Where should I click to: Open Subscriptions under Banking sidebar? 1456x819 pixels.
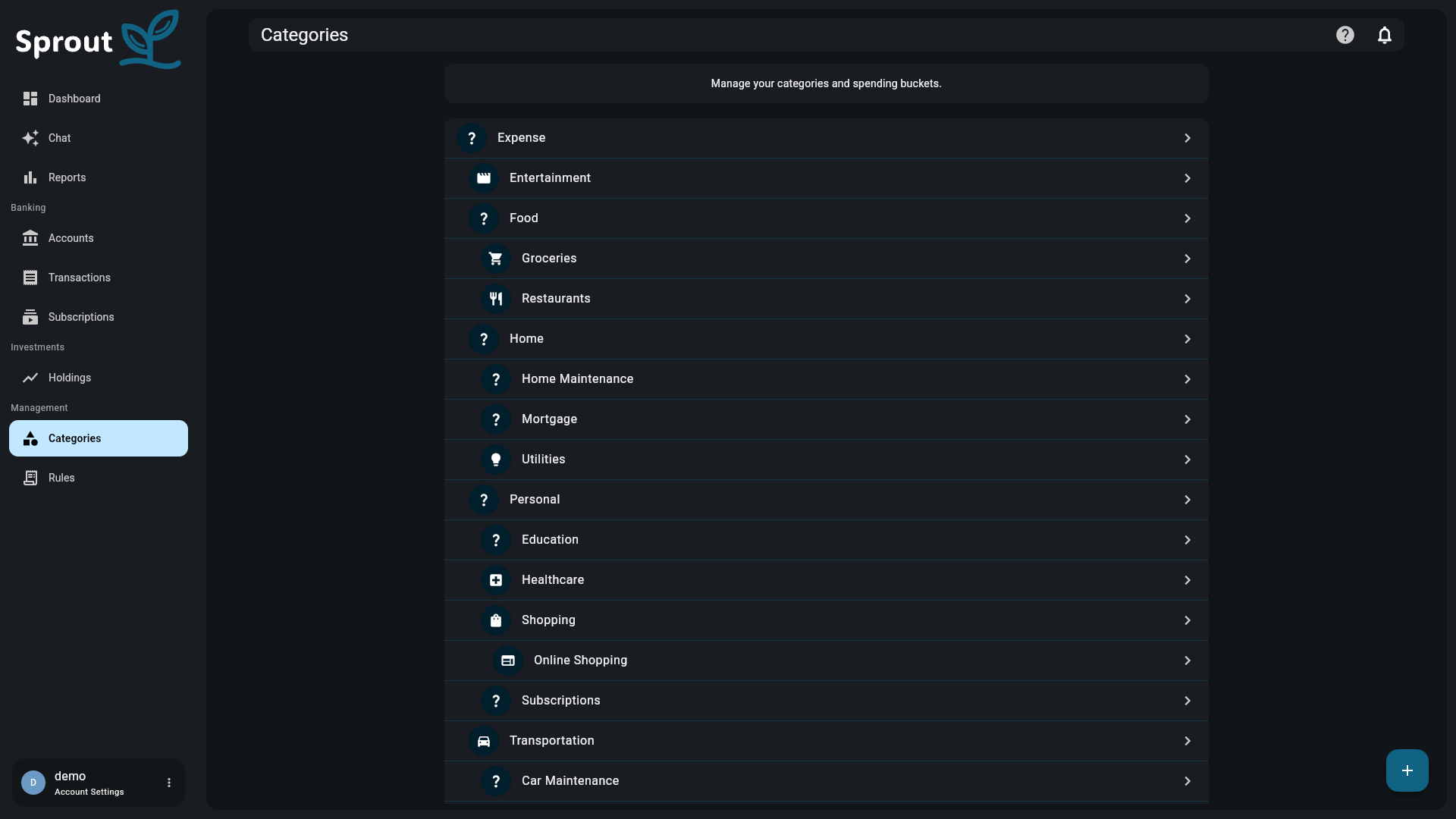point(99,317)
